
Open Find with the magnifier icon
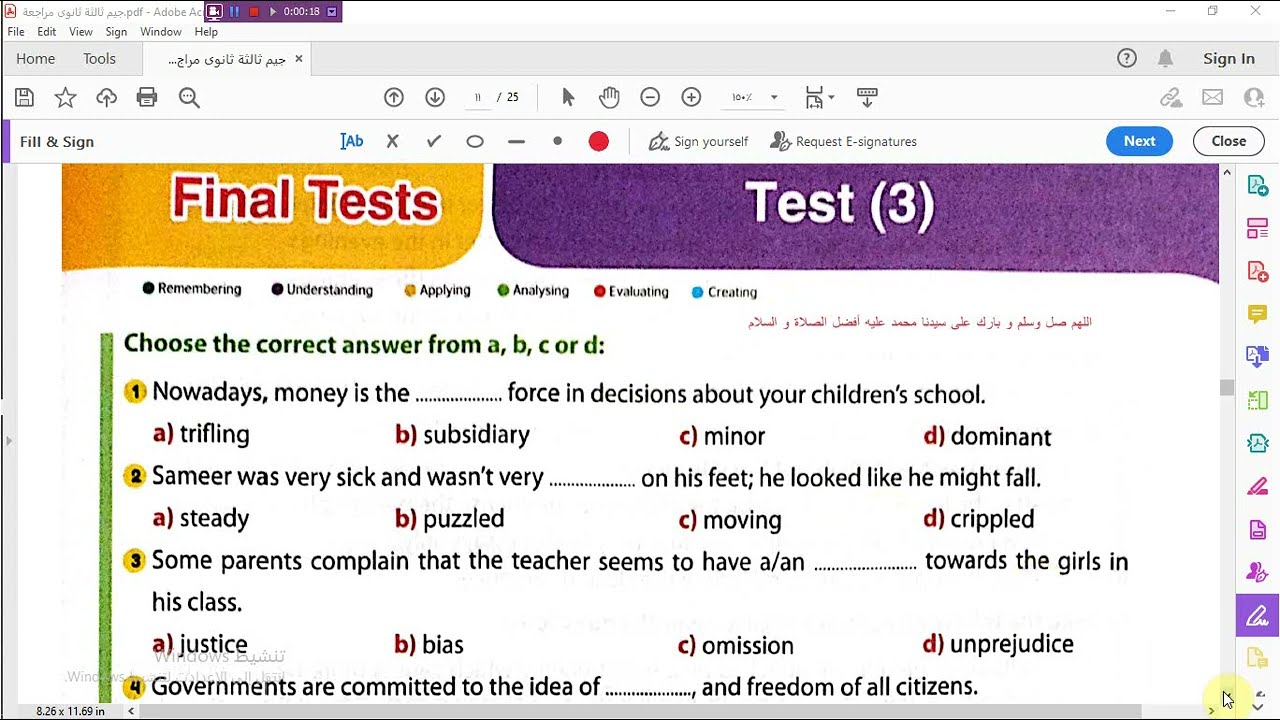[x=189, y=97]
